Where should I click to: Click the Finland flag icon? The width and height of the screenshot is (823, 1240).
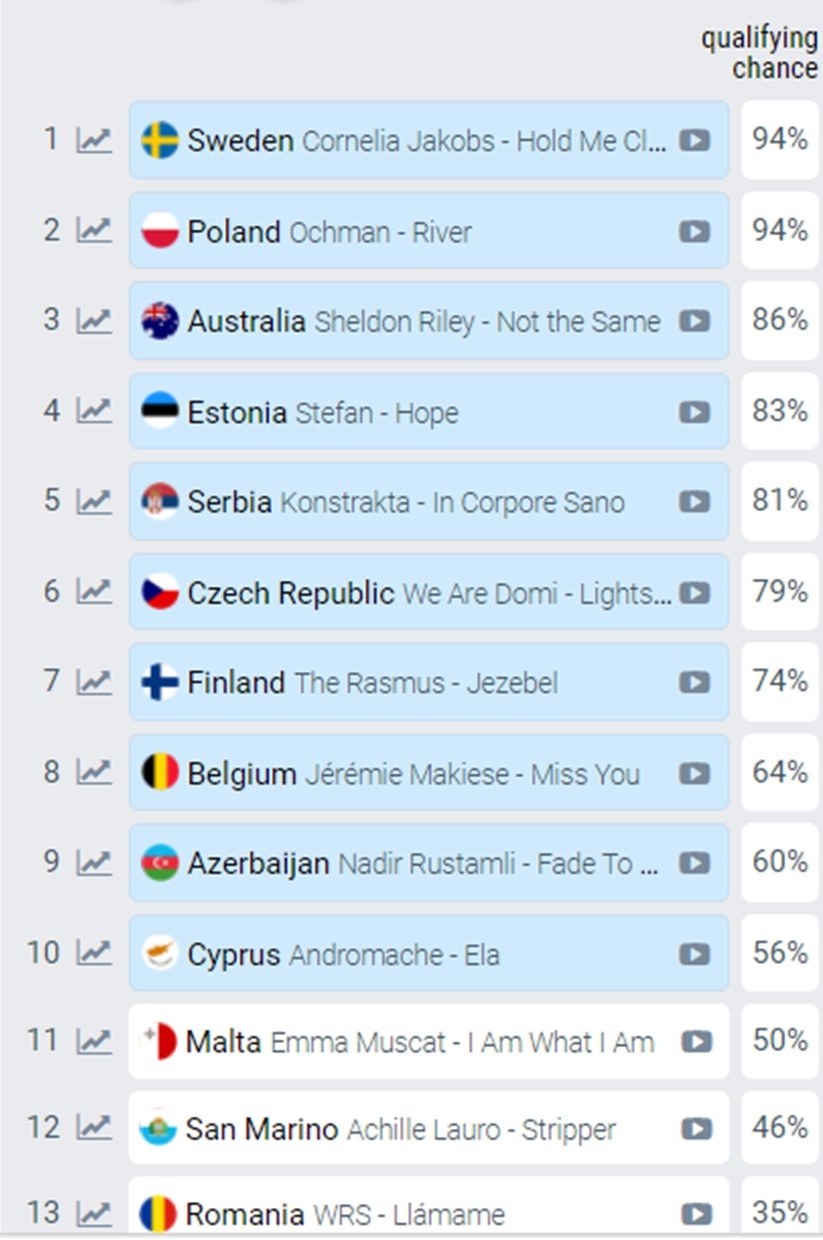tap(160, 683)
